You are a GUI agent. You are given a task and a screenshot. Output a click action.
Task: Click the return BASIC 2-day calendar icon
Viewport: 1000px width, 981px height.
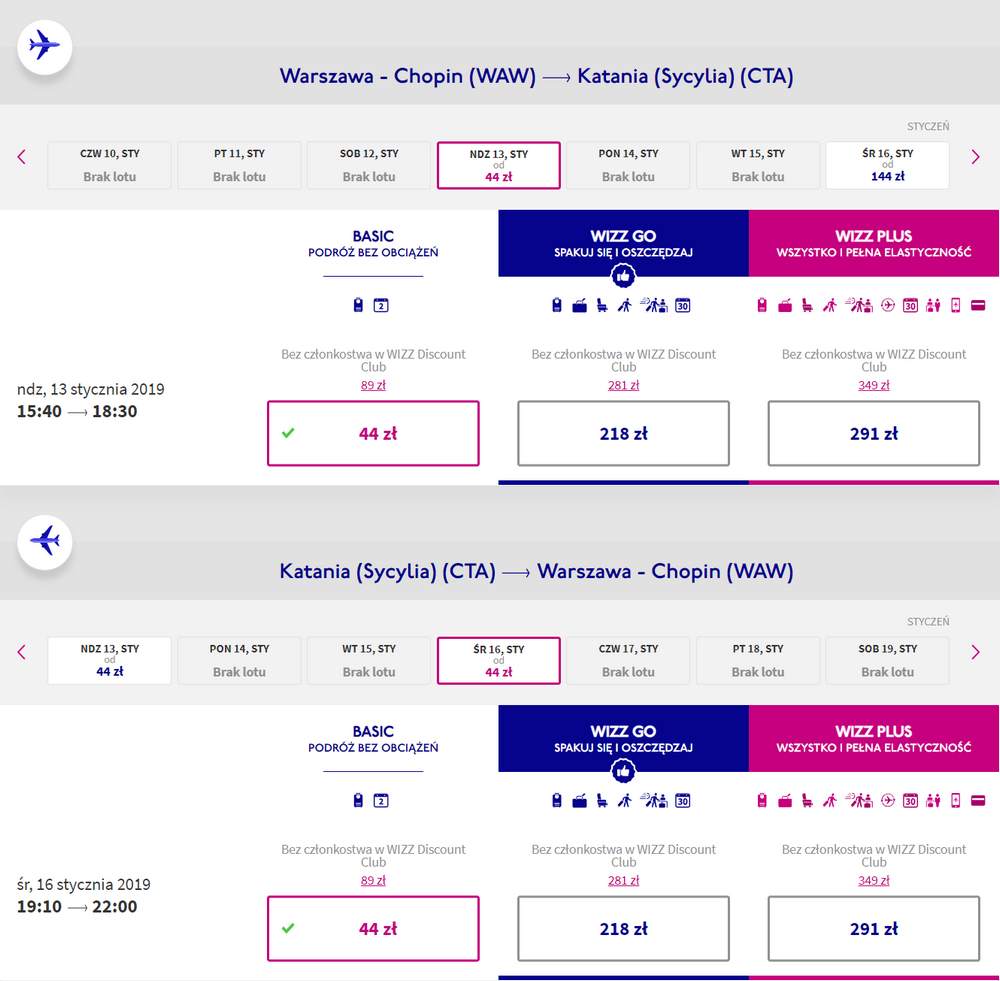(381, 800)
